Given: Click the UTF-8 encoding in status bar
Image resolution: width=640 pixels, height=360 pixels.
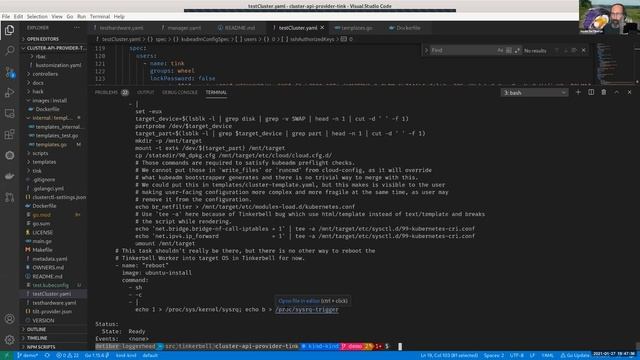Looking at the screenshot, I should click(x=516, y=356).
